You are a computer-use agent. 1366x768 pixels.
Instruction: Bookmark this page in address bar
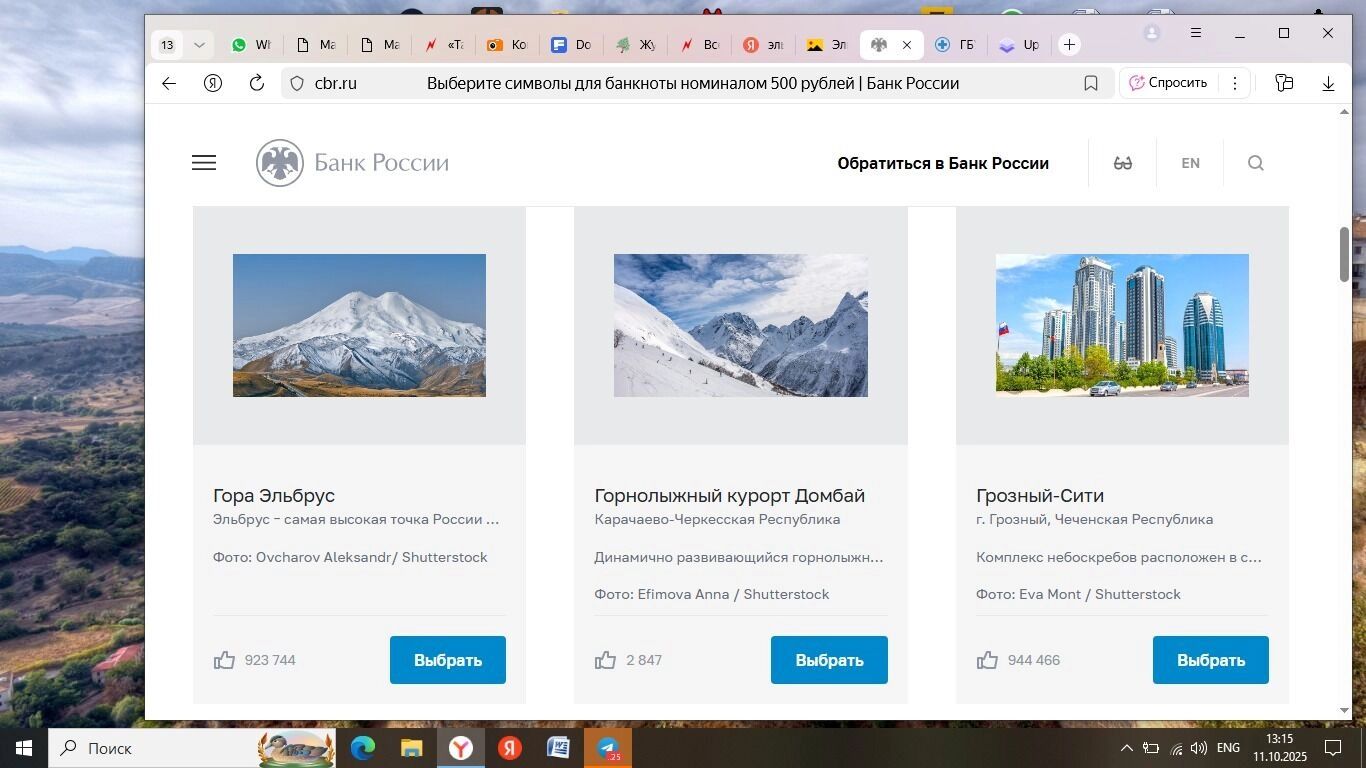(x=1091, y=83)
